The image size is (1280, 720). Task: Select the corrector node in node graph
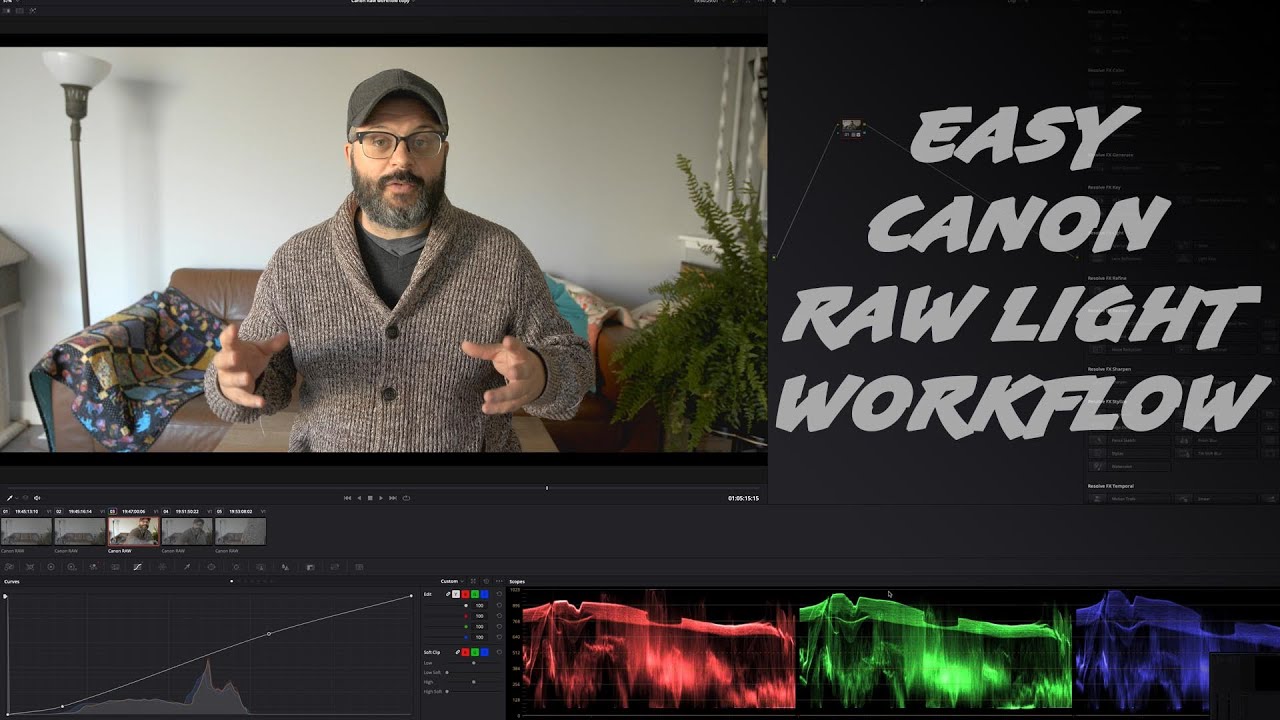(852, 128)
